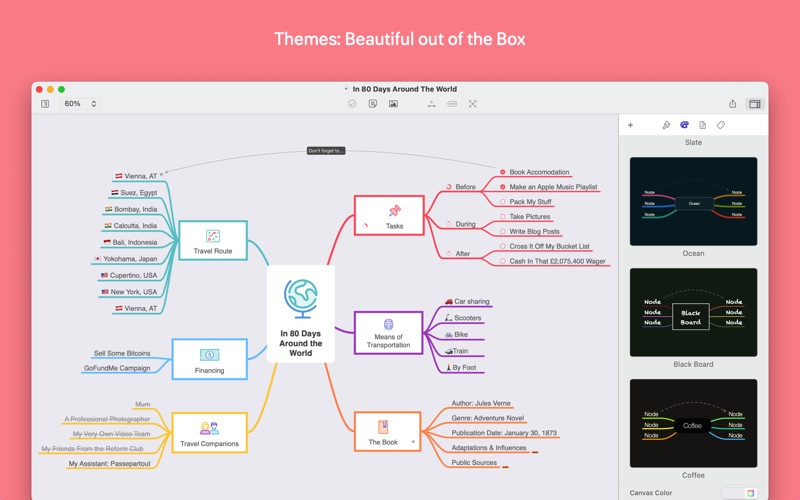This screenshot has height=500, width=800.
Task: Switch to the tags inspector tab
Action: coord(720,125)
